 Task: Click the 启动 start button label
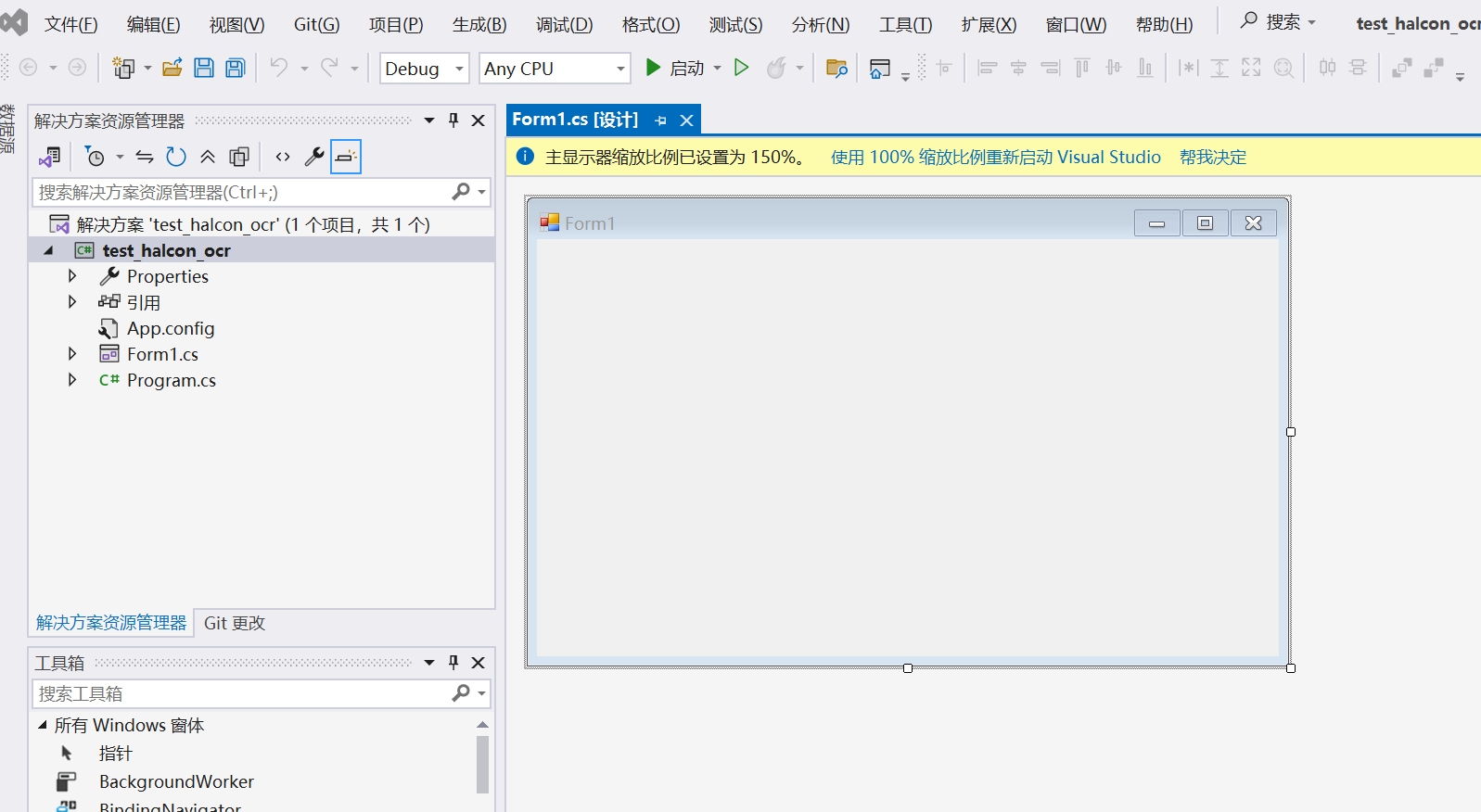tap(687, 68)
